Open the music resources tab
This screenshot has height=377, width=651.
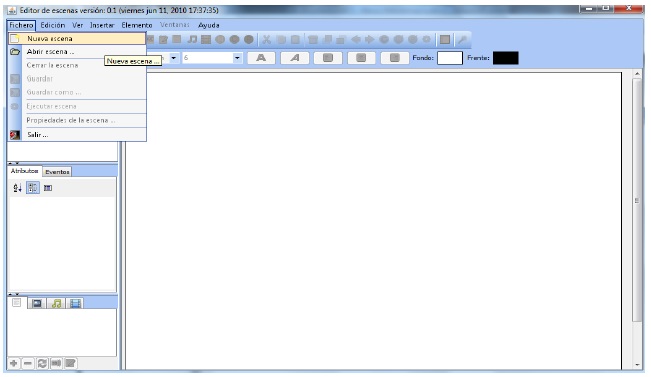coord(56,304)
